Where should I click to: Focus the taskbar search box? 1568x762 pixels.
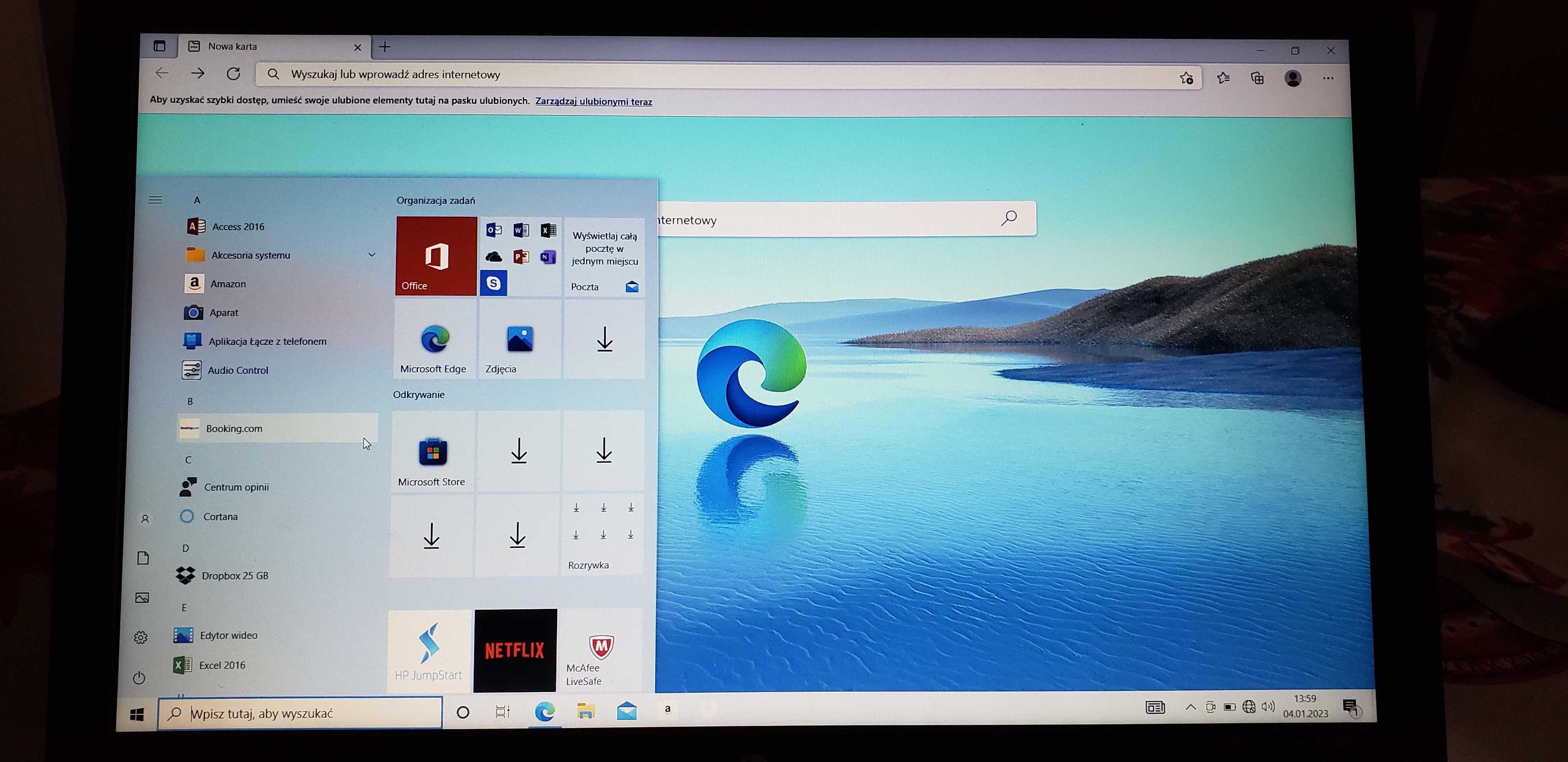[300, 713]
